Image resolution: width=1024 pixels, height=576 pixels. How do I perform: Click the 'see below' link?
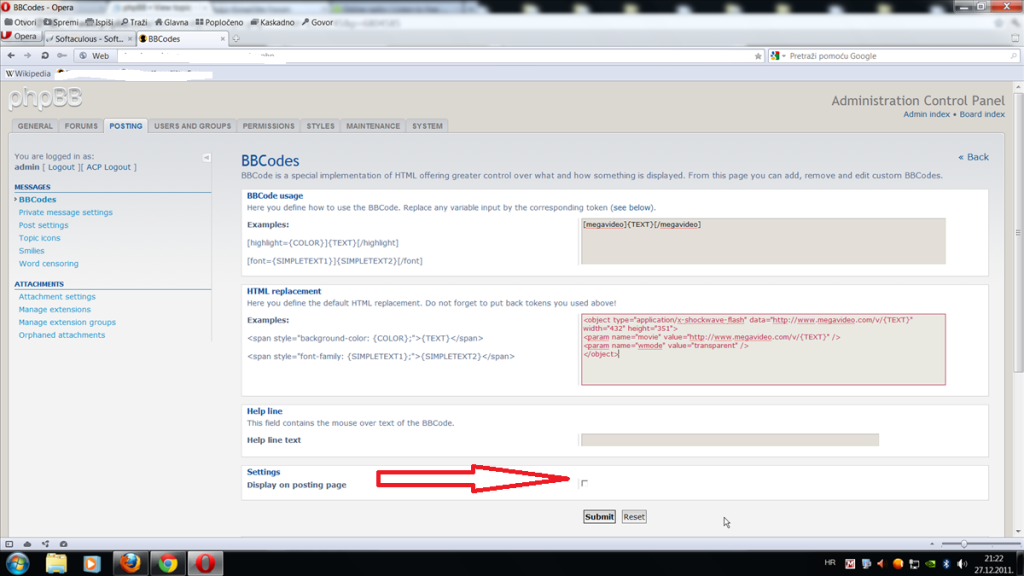(x=632, y=208)
